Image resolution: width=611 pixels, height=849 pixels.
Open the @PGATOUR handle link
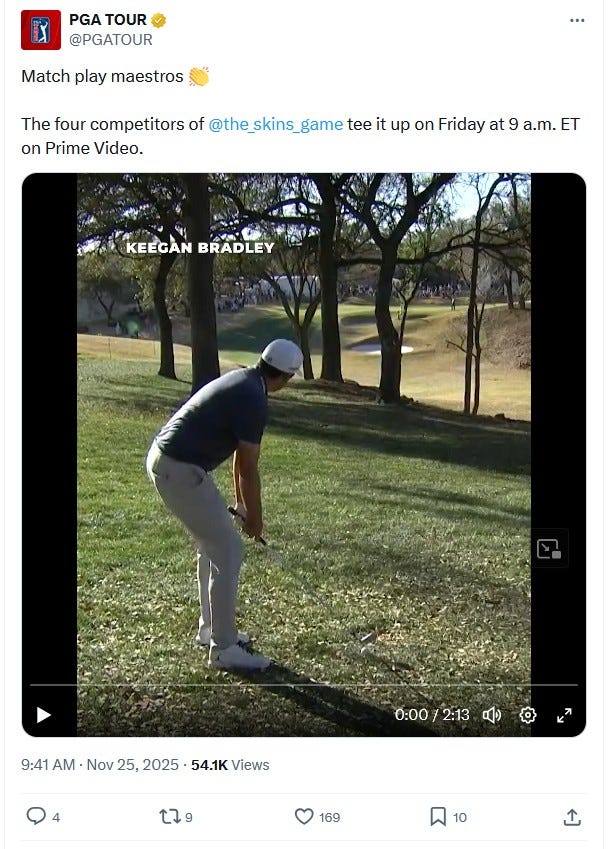pos(110,40)
